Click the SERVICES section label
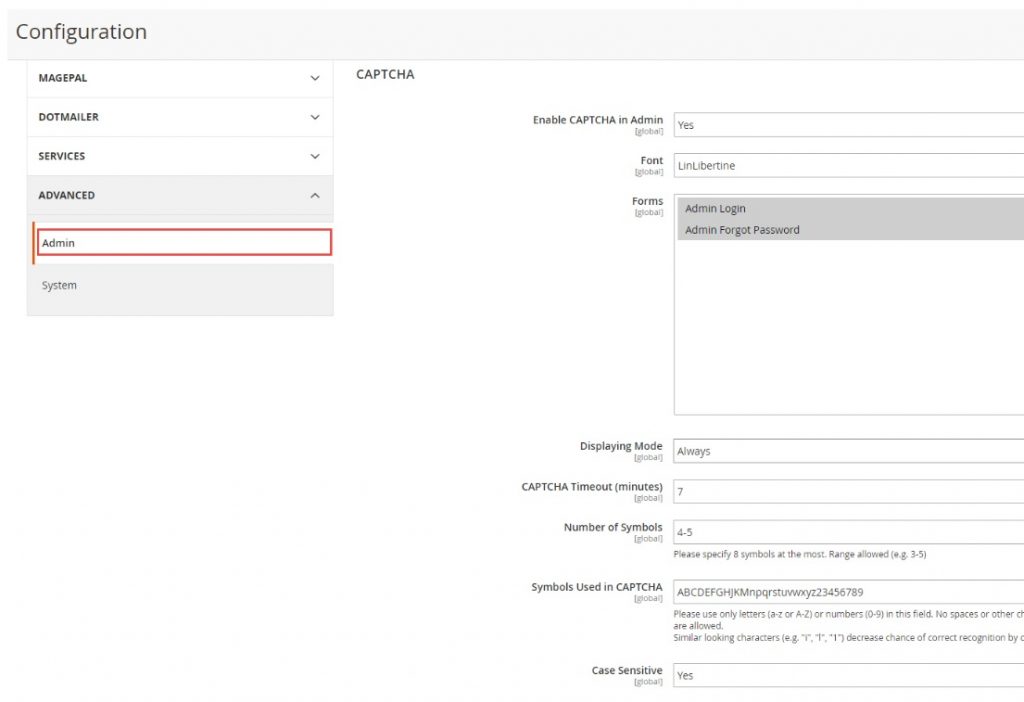This screenshot has height=702, width=1024. pos(62,156)
